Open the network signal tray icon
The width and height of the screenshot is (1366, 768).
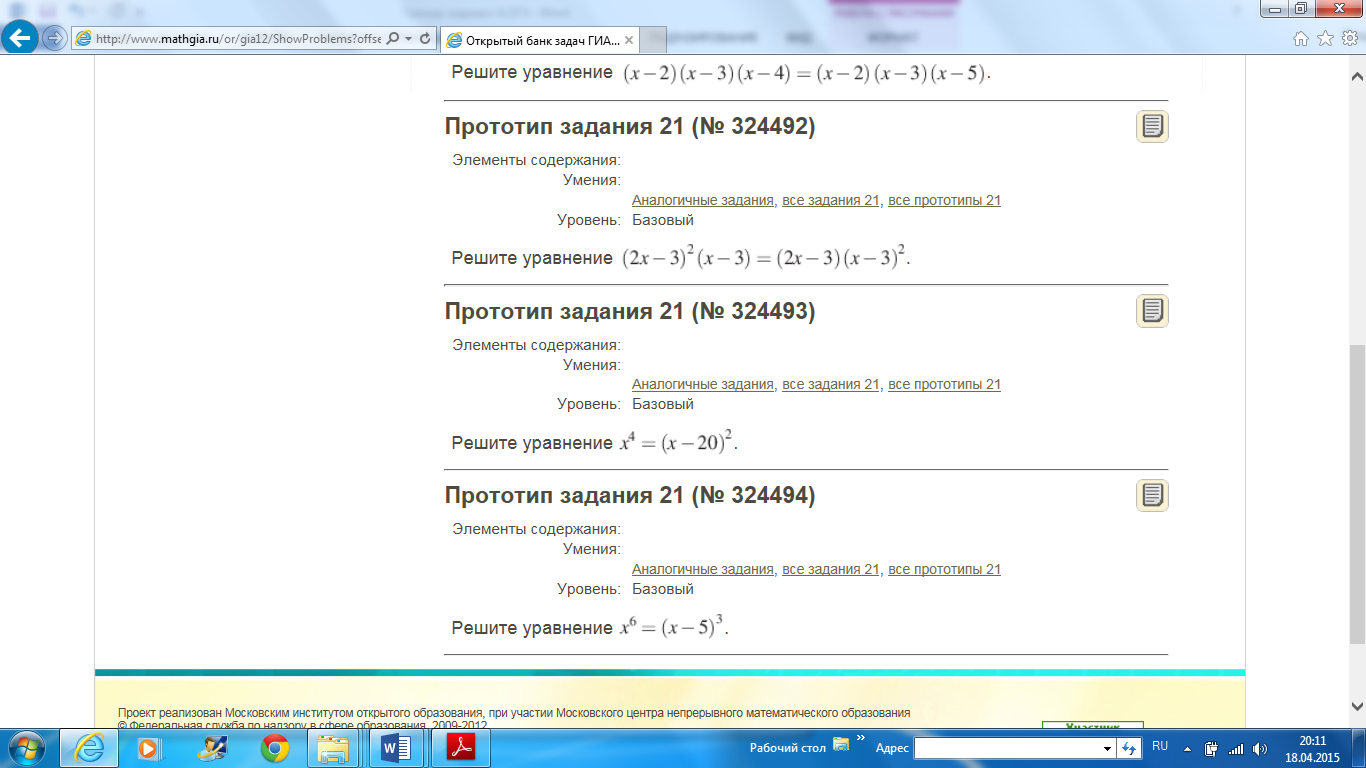pyautogui.click(x=1236, y=748)
